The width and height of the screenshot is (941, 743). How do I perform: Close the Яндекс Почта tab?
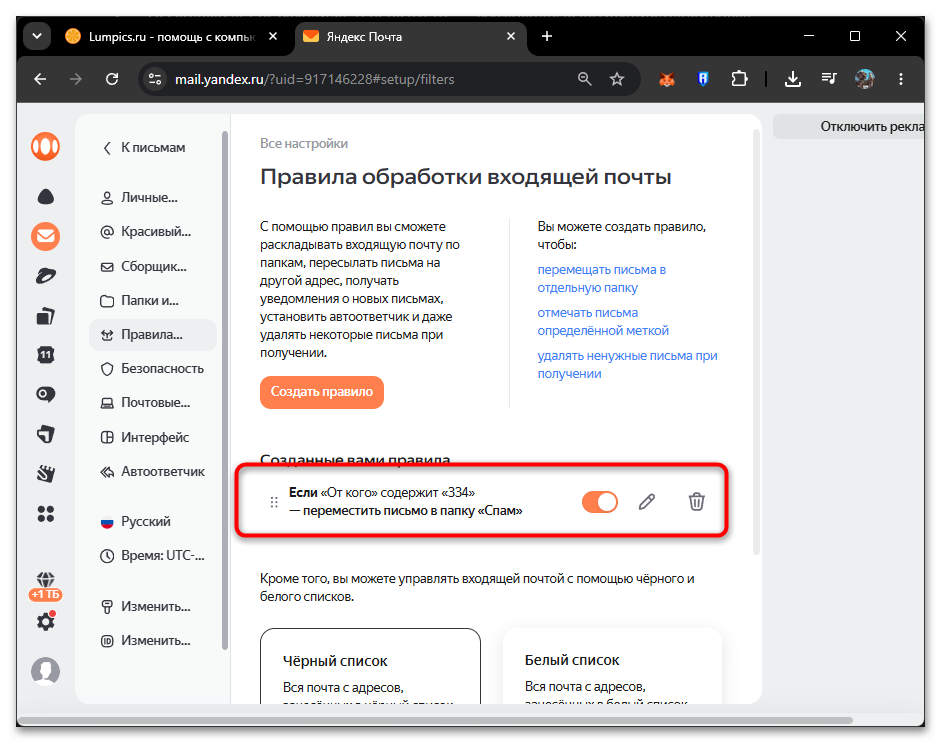tap(511, 37)
